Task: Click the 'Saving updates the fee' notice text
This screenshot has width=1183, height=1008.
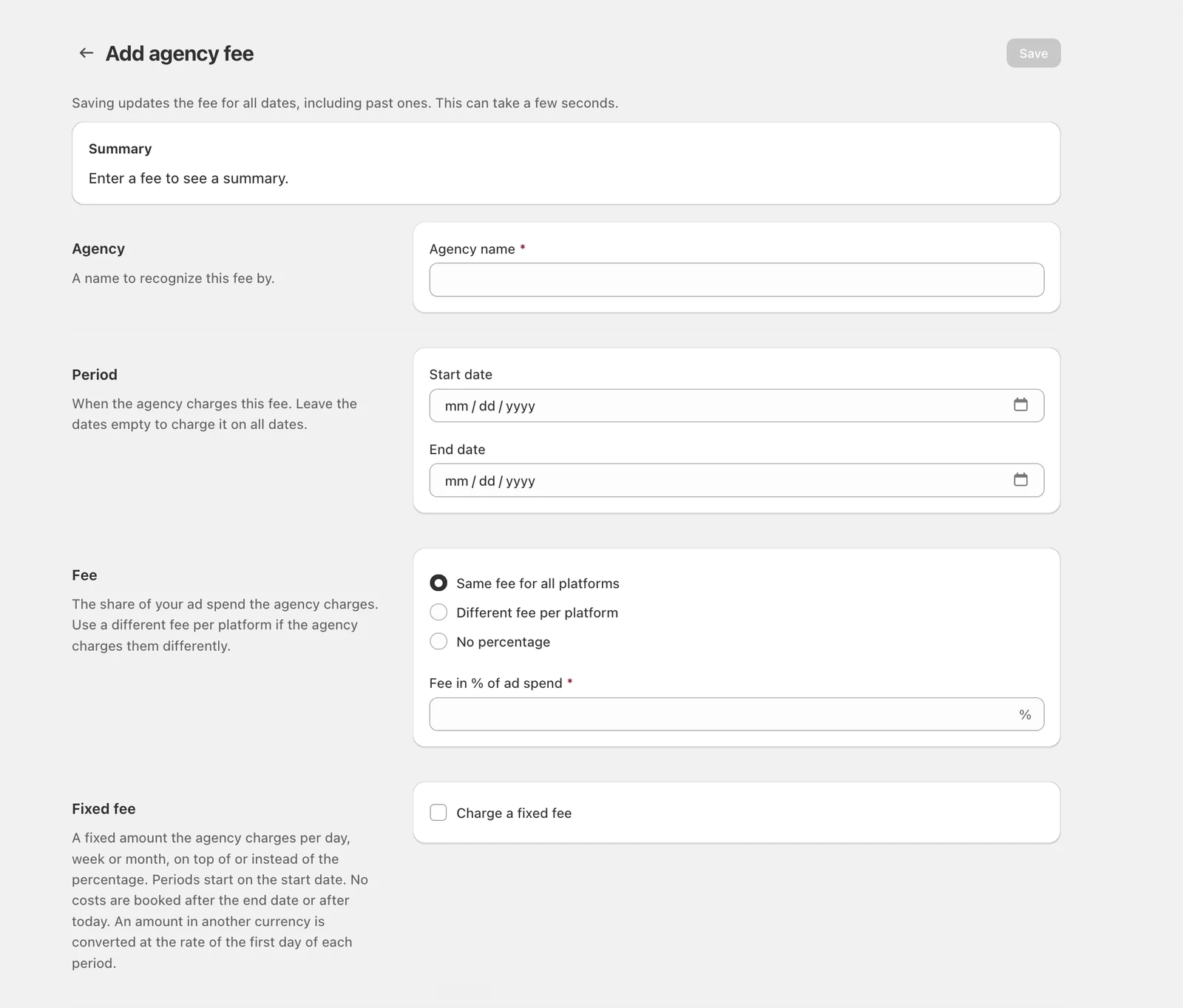Action: click(x=345, y=103)
